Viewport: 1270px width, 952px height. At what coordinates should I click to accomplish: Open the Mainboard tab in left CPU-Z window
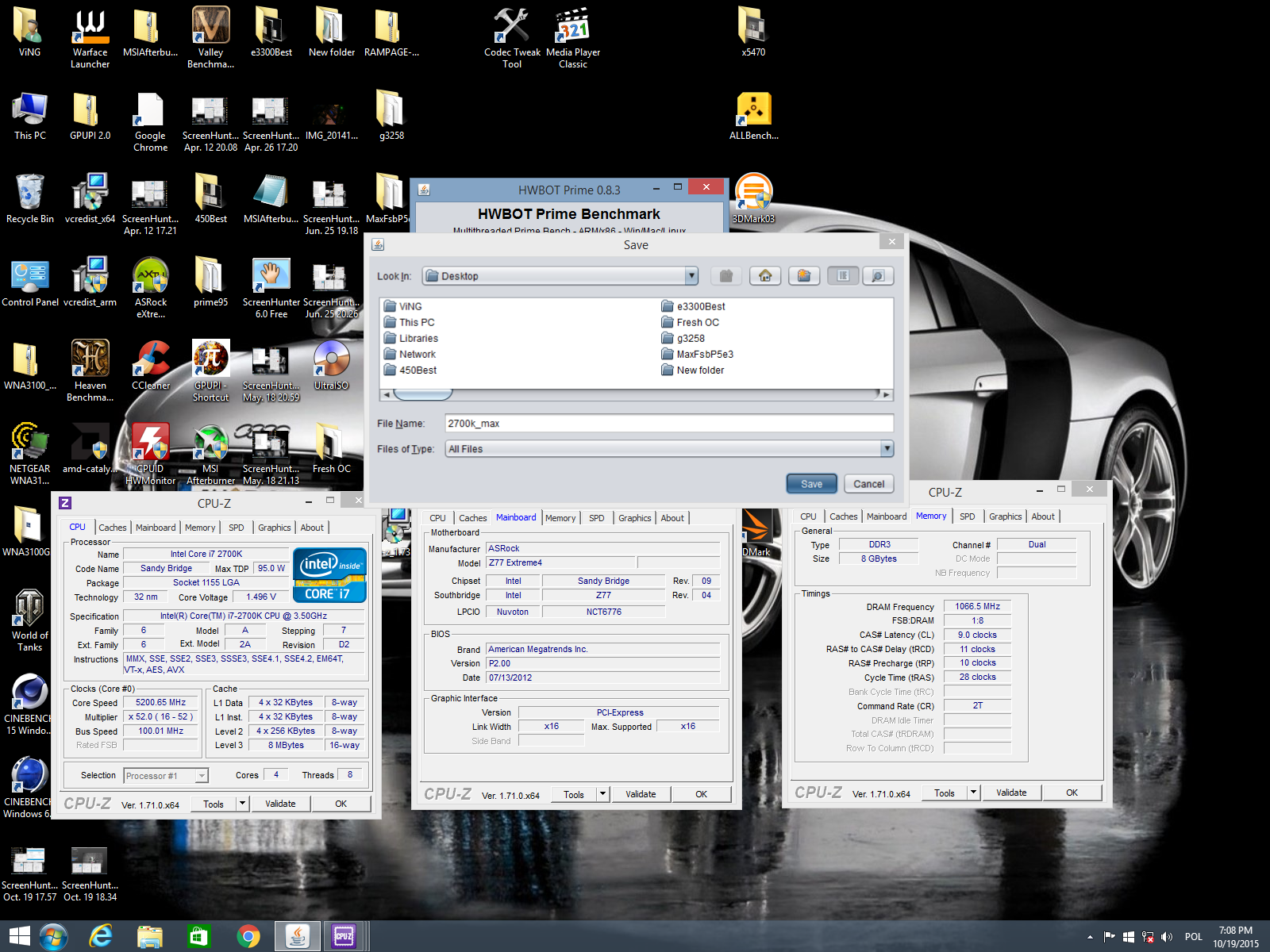pos(156,528)
